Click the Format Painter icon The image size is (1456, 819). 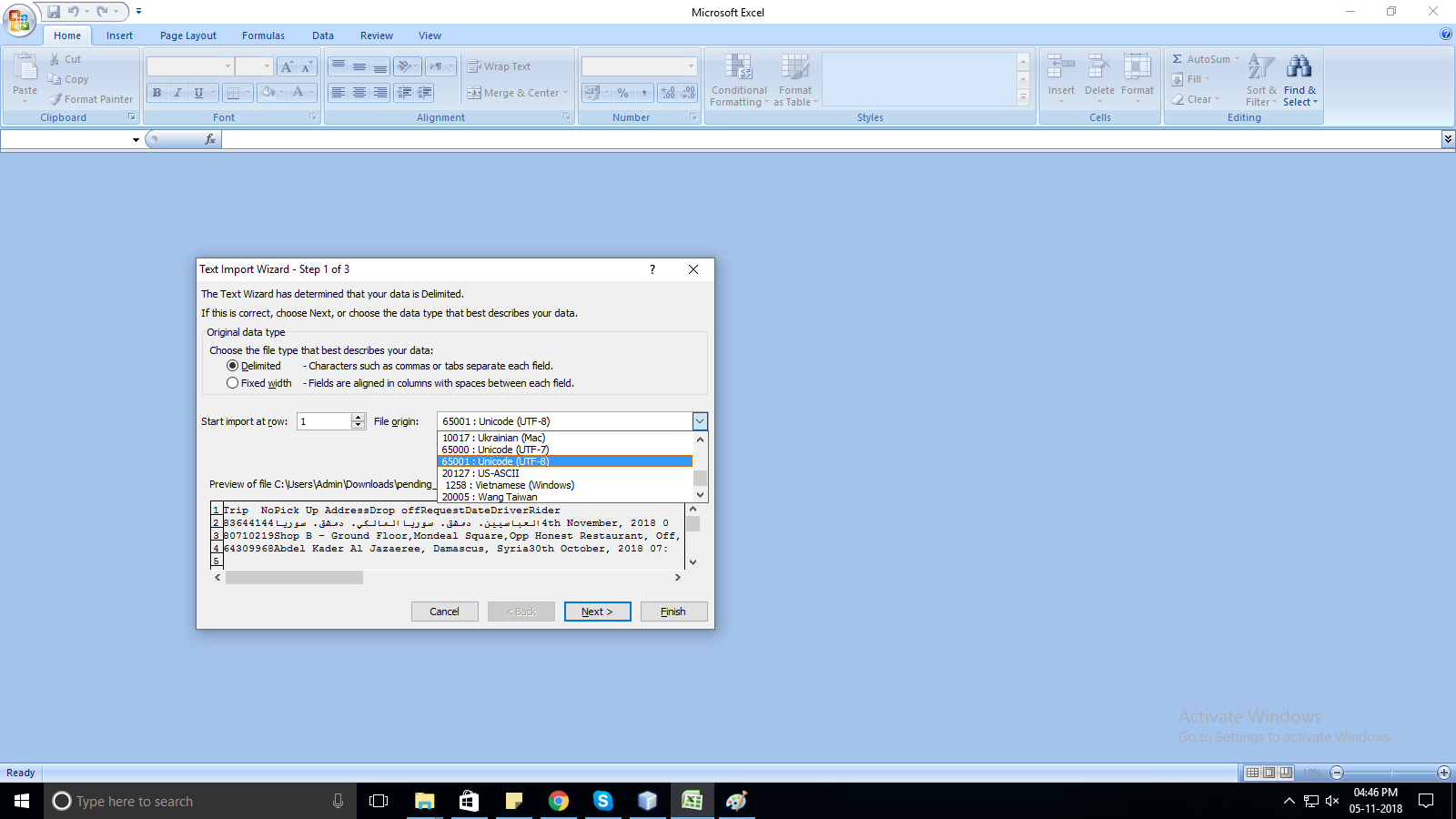click(56, 99)
